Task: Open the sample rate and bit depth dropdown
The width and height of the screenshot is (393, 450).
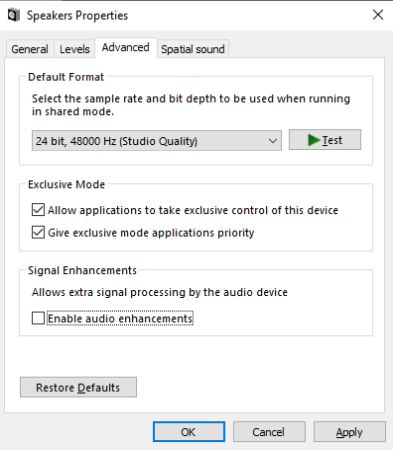Action: (157, 141)
